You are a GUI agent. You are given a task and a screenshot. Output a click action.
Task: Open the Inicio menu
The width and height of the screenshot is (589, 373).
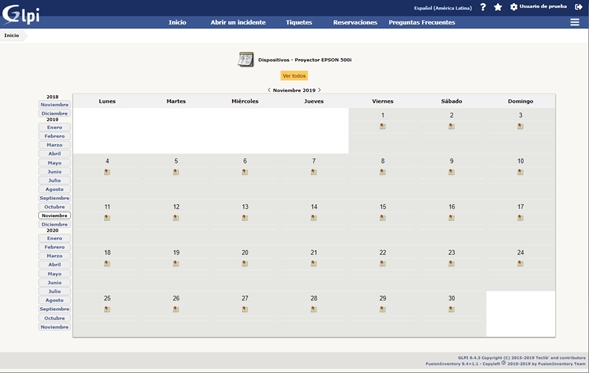click(x=177, y=23)
